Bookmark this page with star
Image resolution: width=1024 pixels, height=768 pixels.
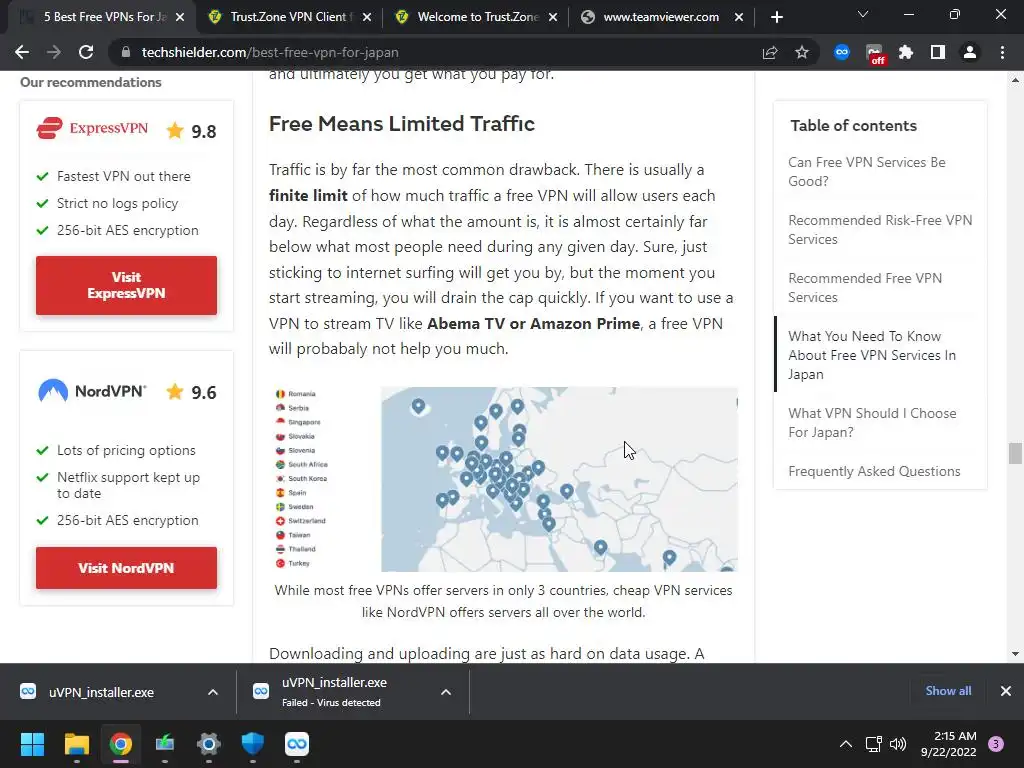[x=802, y=52]
